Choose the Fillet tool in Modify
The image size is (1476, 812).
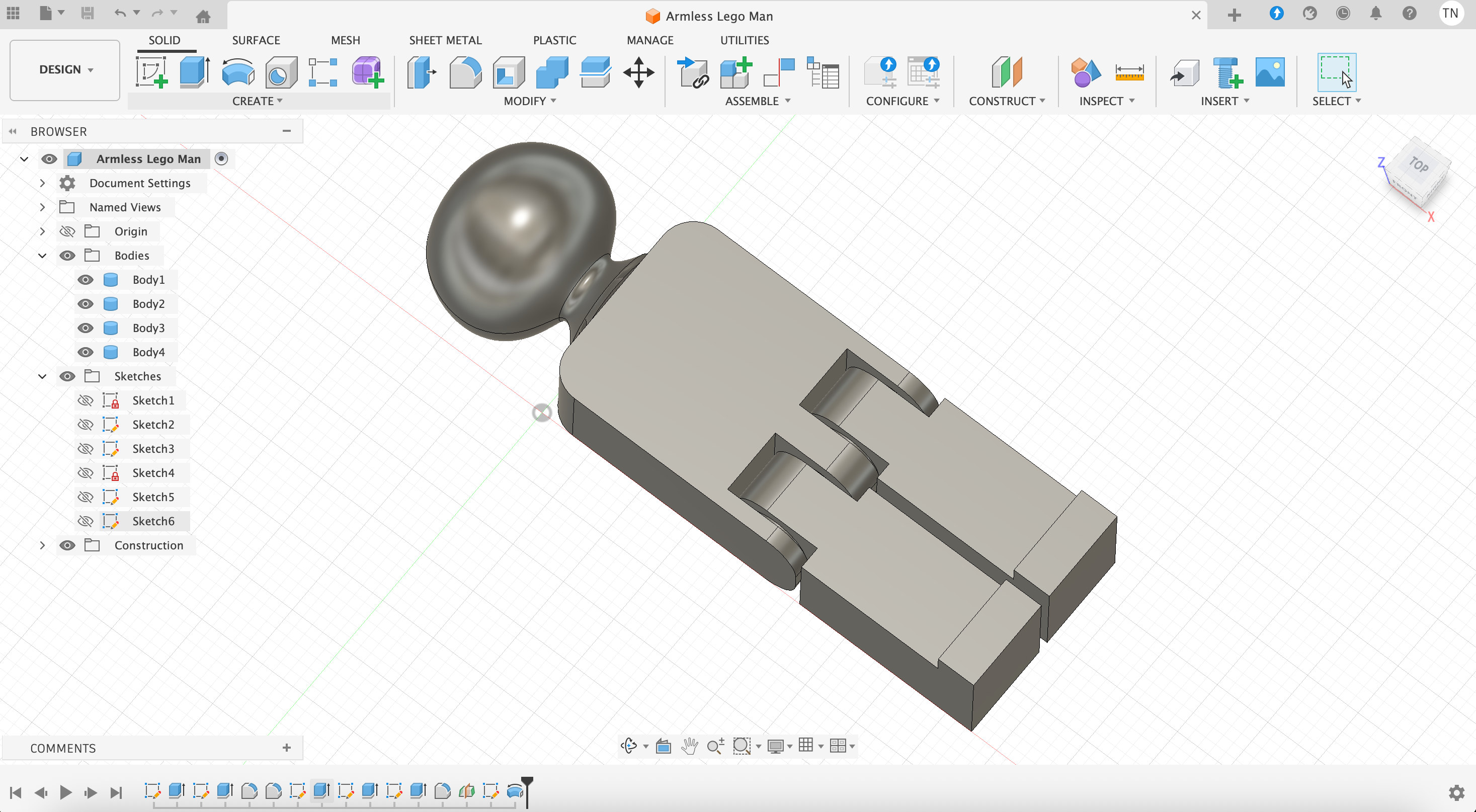(465, 72)
